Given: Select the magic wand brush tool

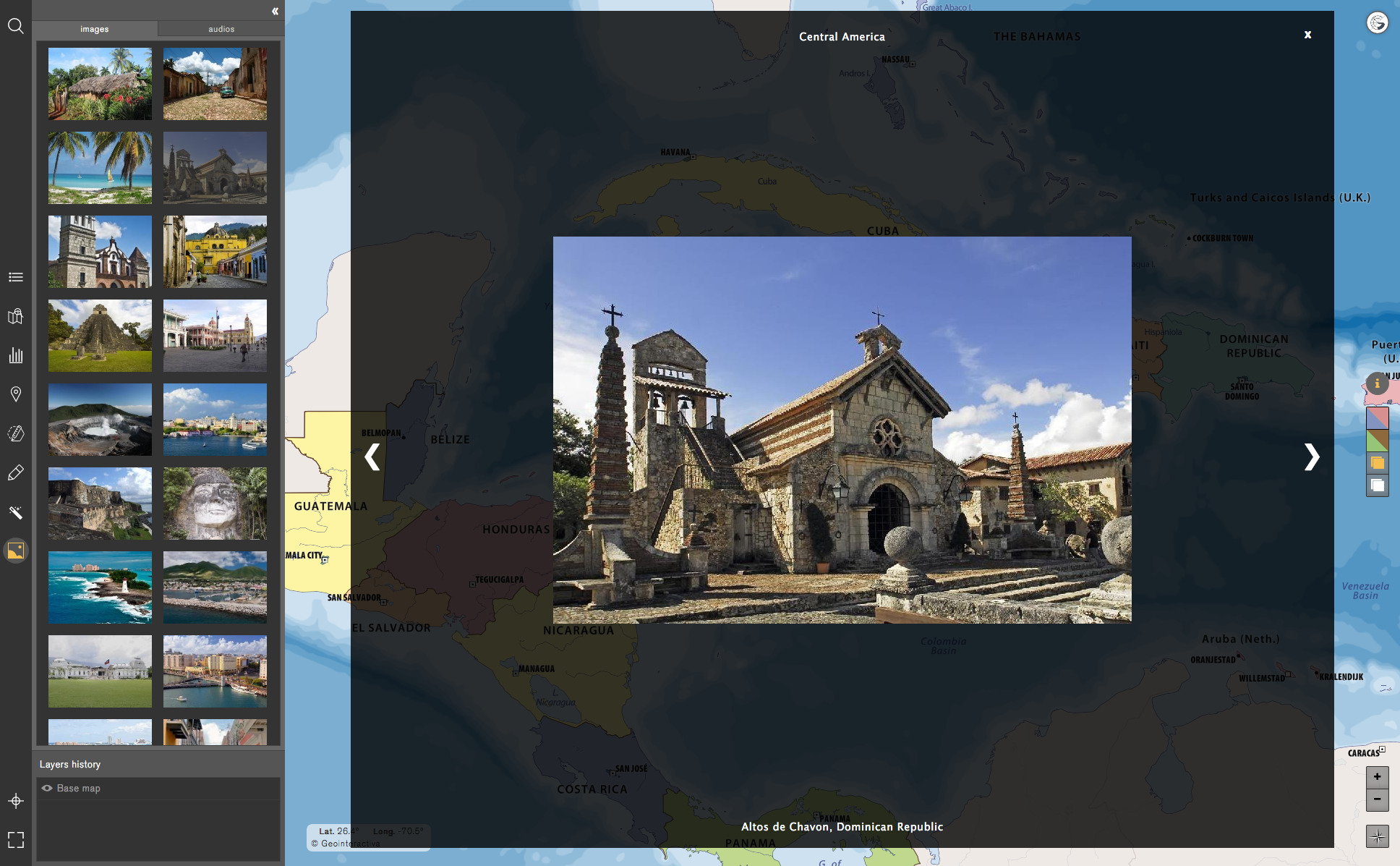Looking at the screenshot, I should (15, 512).
